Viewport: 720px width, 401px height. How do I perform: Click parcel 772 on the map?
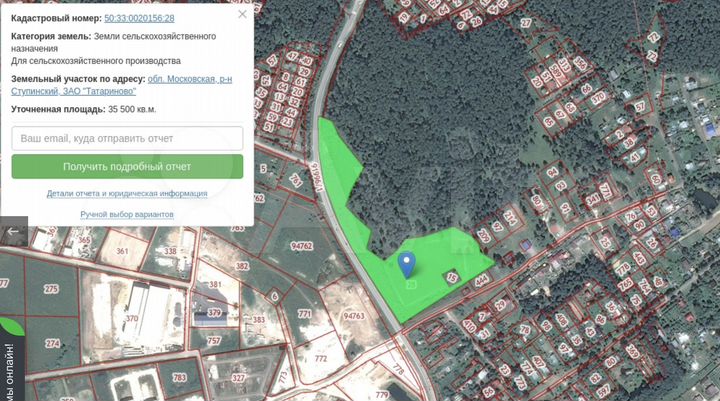click(320, 358)
